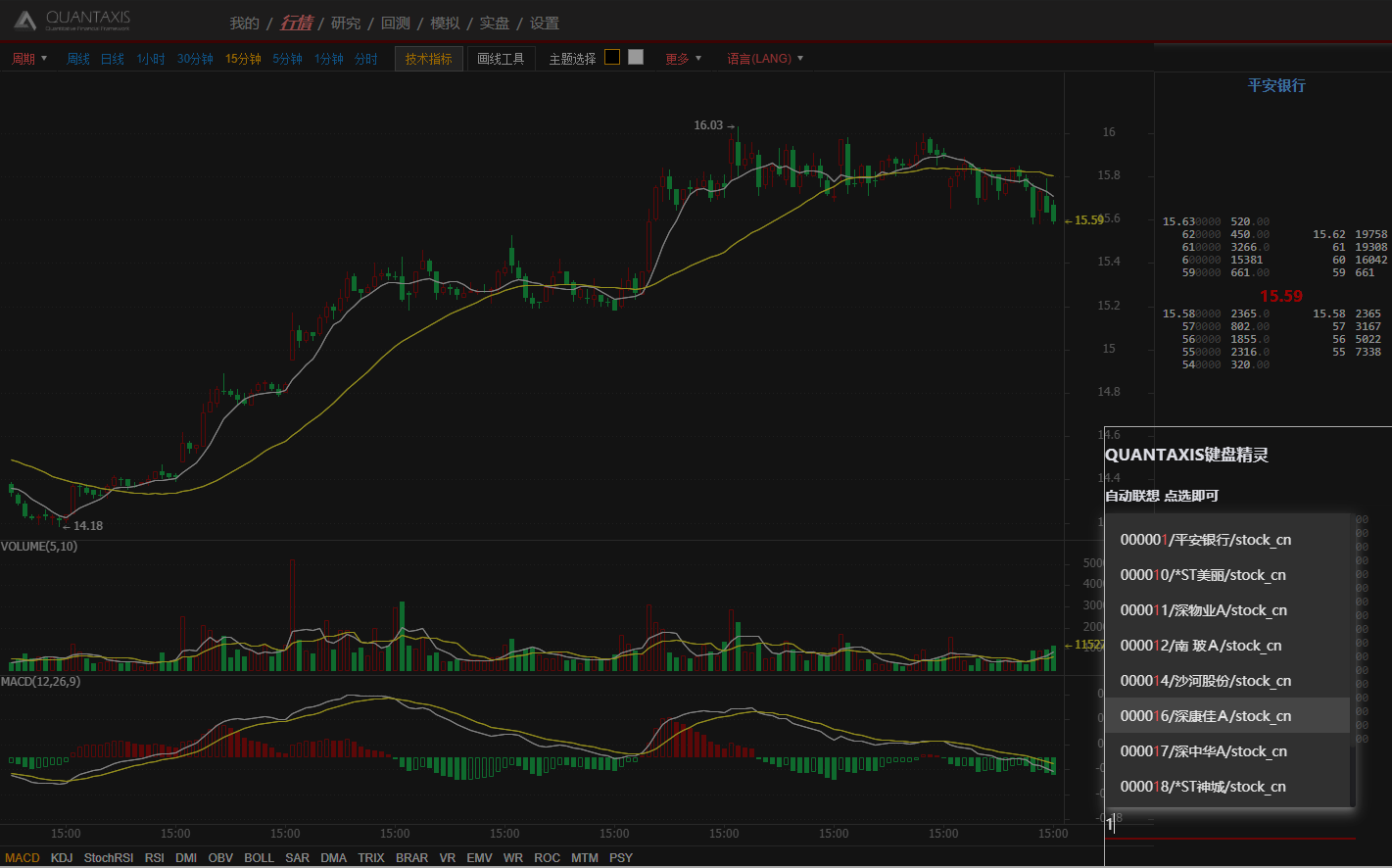Viewport: 1392px width, 868px height.
Task: Click bid price row 15.58 with volume 2365.0
Action: [1216, 314]
